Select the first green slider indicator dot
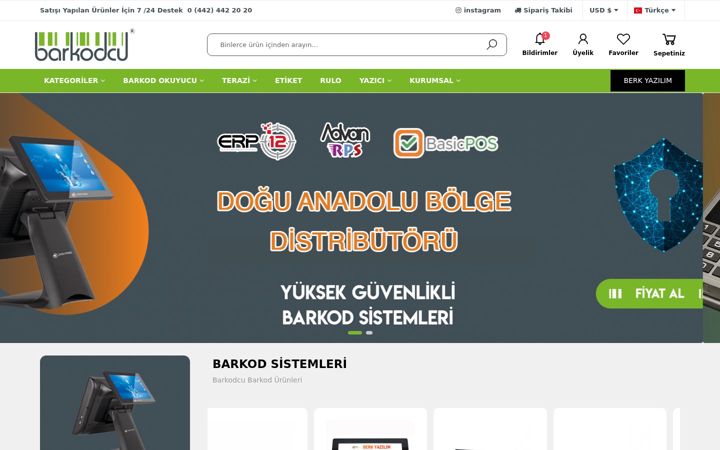 [354, 333]
